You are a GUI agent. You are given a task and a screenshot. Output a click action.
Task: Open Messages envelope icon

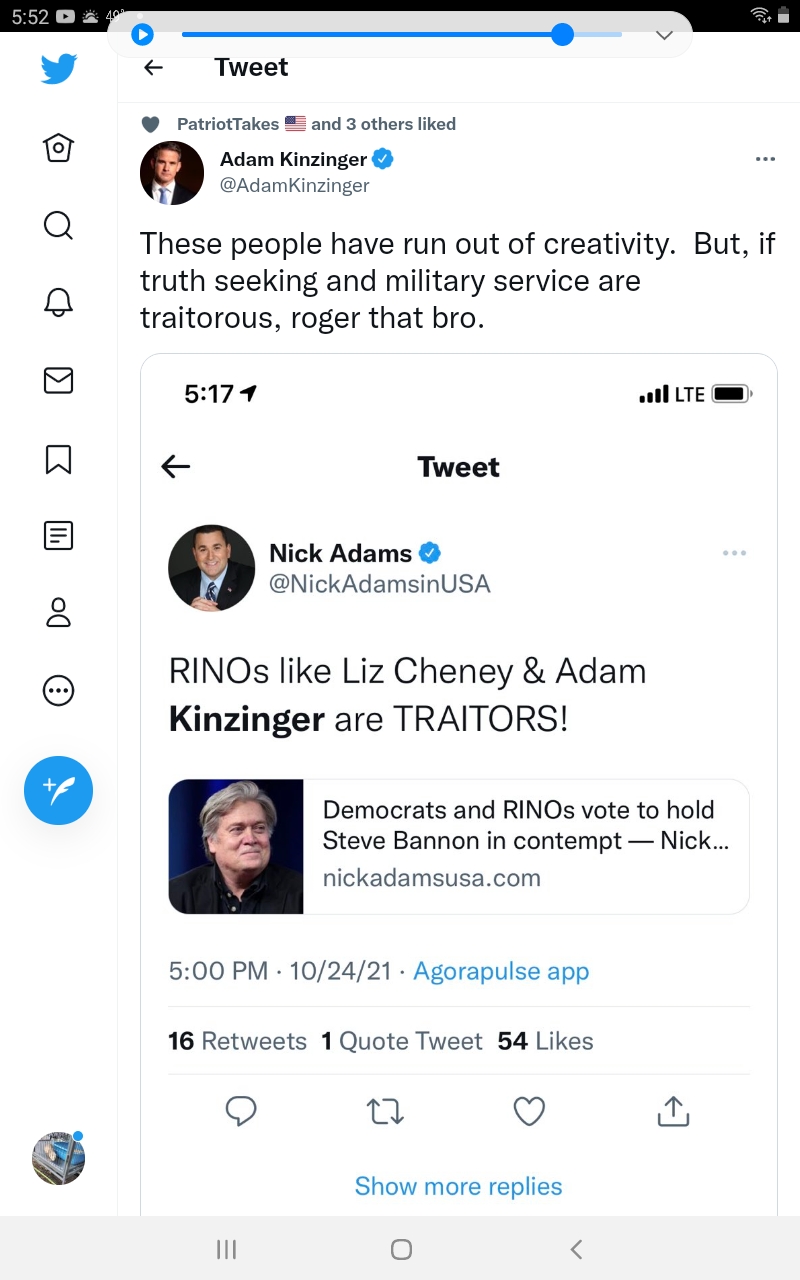click(x=58, y=380)
